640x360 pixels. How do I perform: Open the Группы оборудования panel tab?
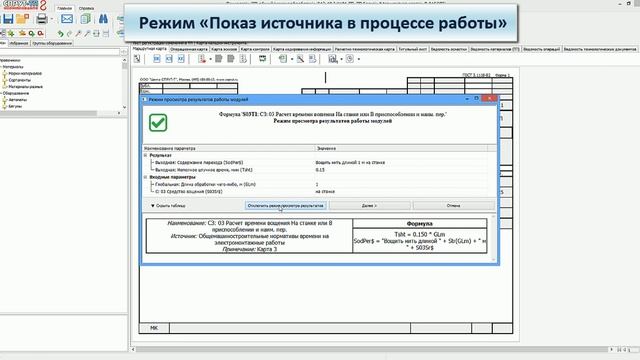(x=52, y=43)
